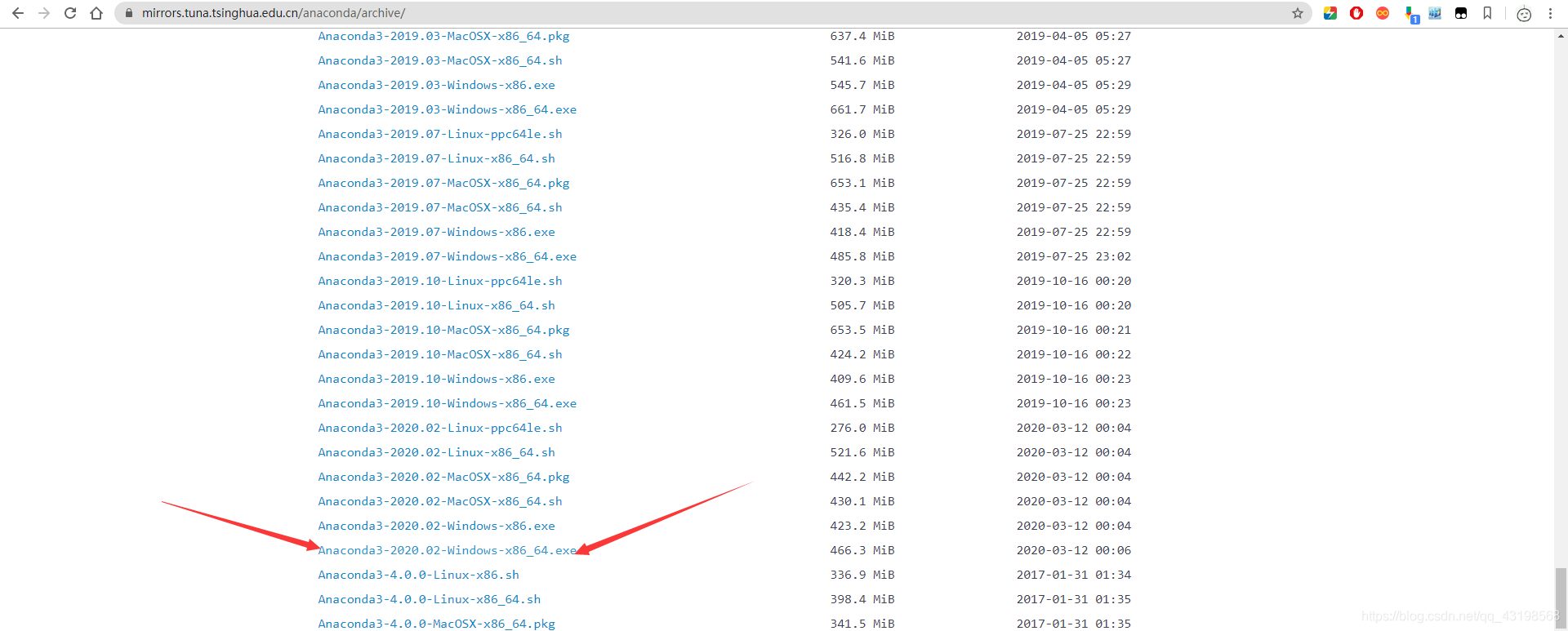This screenshot has height=631, width=1568.
Task: Download Anaconda3-2020.02-Windows-x86.exe
Action: [x=436, y=526]
